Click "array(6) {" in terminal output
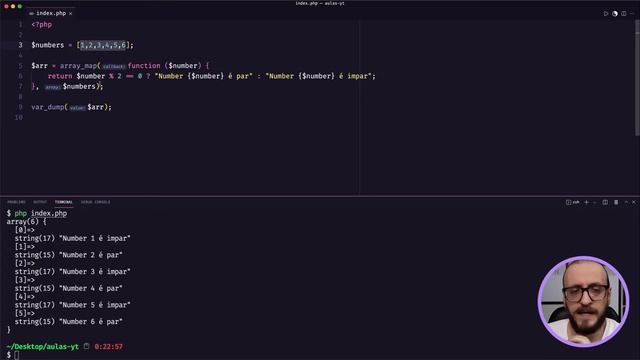 point(27,222)
